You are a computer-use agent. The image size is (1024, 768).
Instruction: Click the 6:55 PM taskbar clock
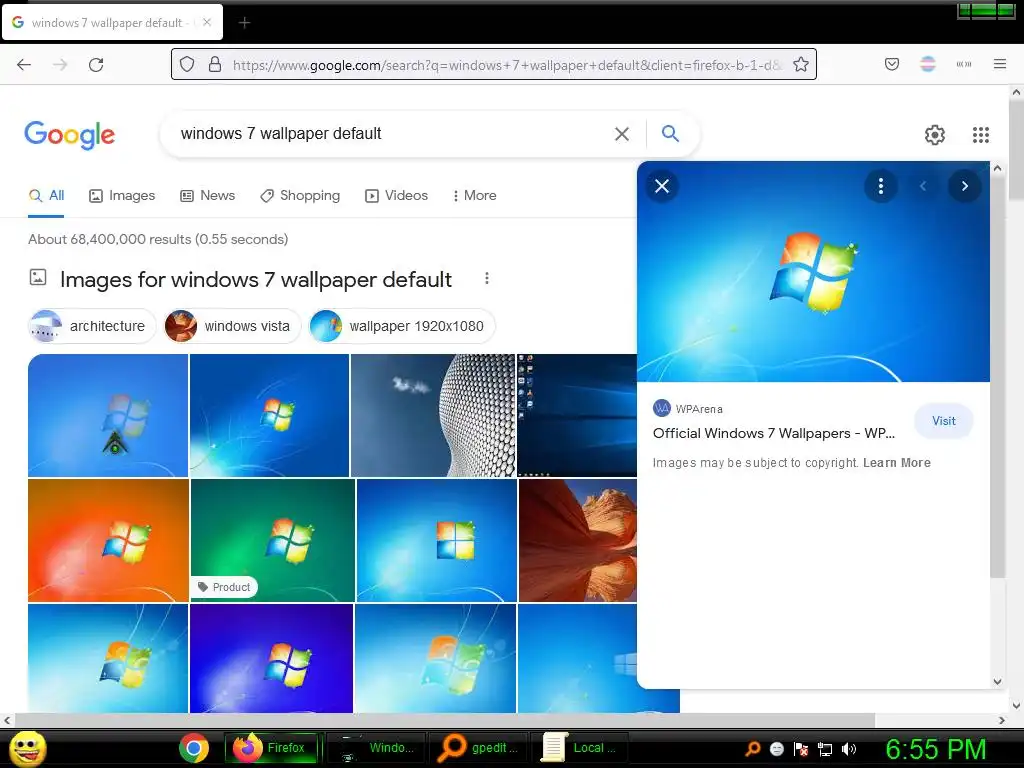coord(936,749)
